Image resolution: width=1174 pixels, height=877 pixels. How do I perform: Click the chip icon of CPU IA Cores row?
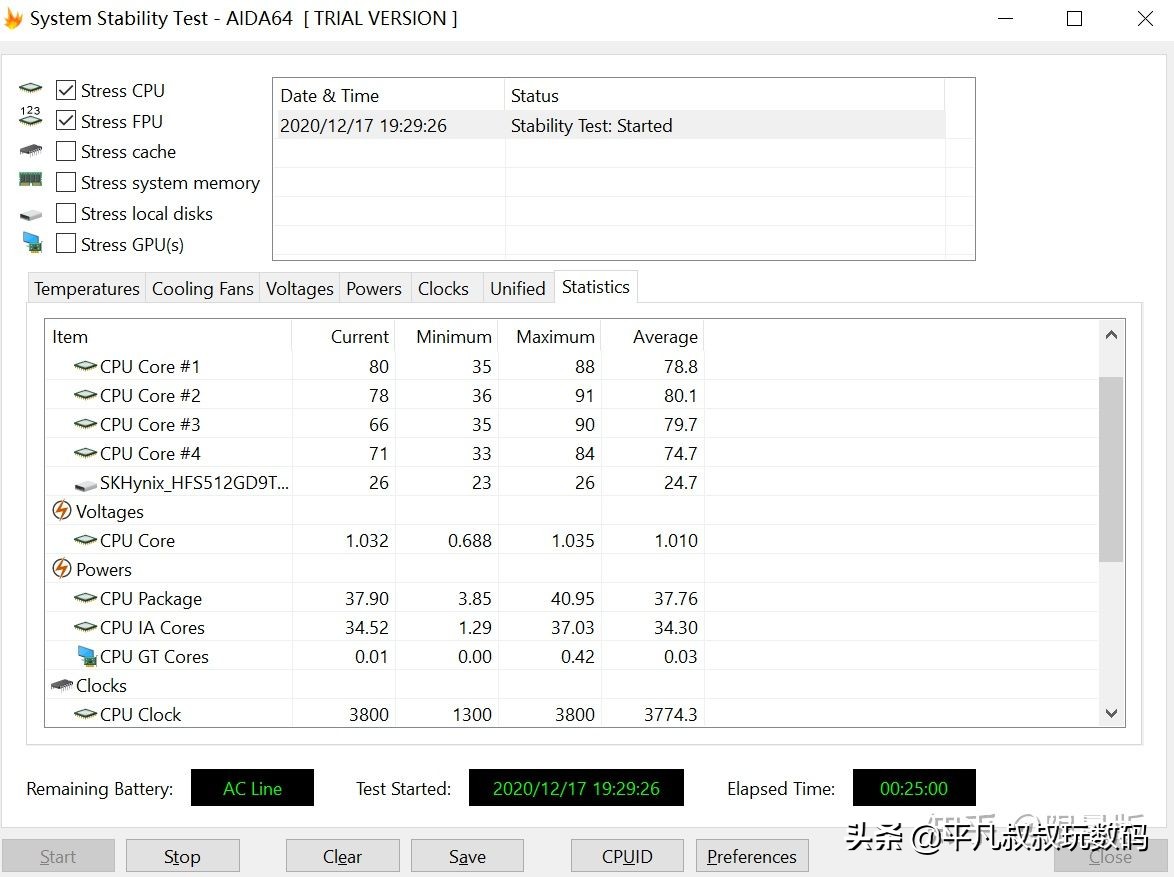[85, 627]
